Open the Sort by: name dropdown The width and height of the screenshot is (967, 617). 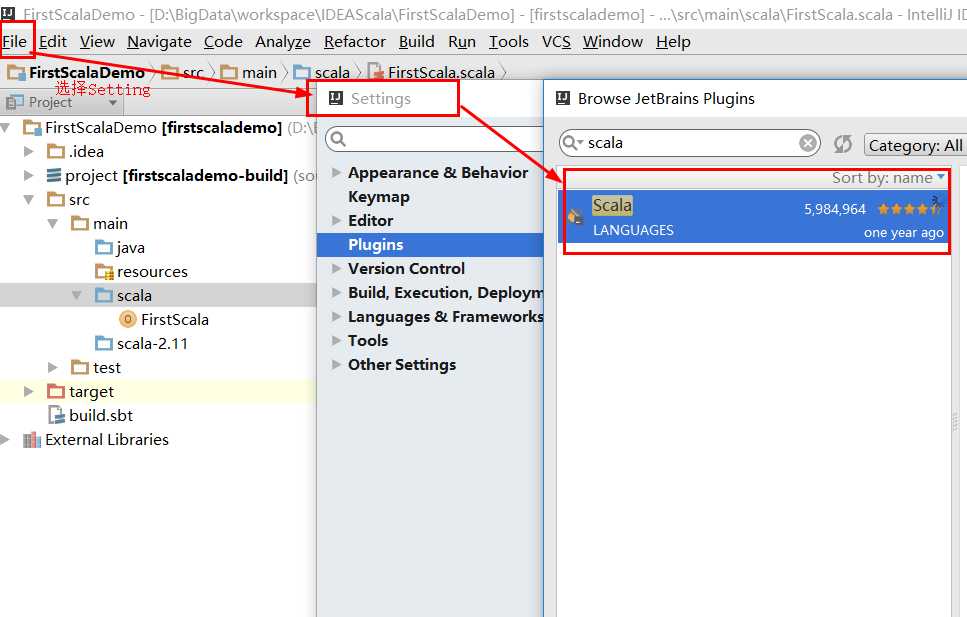point(889,178)
